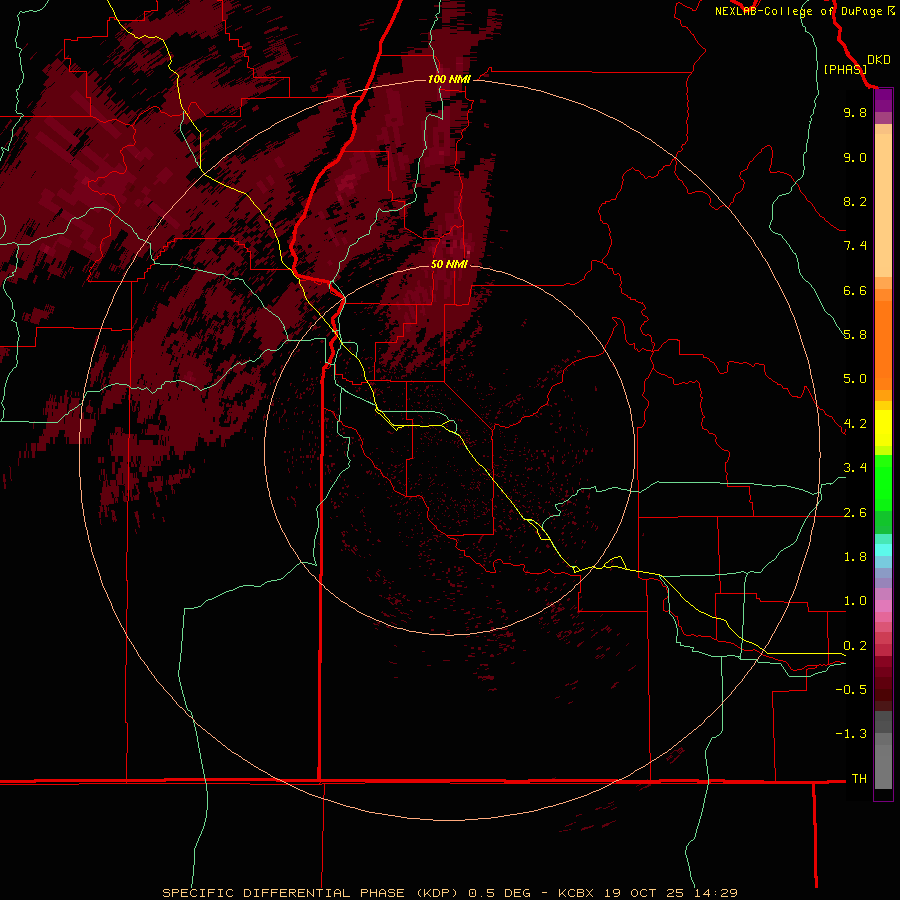Click the DKD label above color scale
The height and width of the screenshot is (900, 900).
point(879,60)
